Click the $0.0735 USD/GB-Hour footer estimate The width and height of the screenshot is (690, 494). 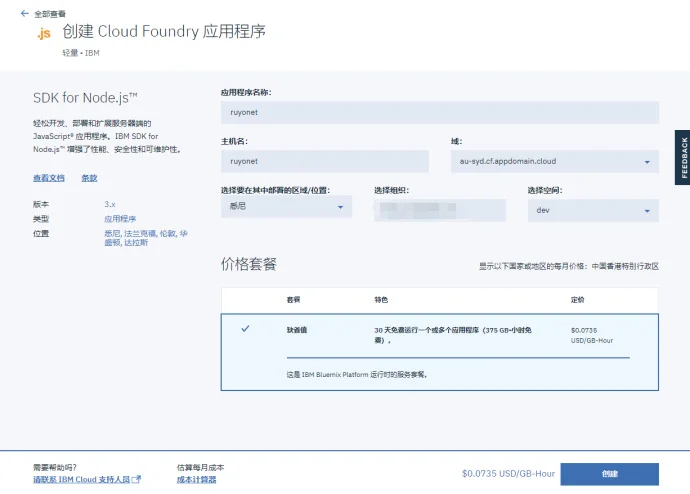[x=508, y=474]
